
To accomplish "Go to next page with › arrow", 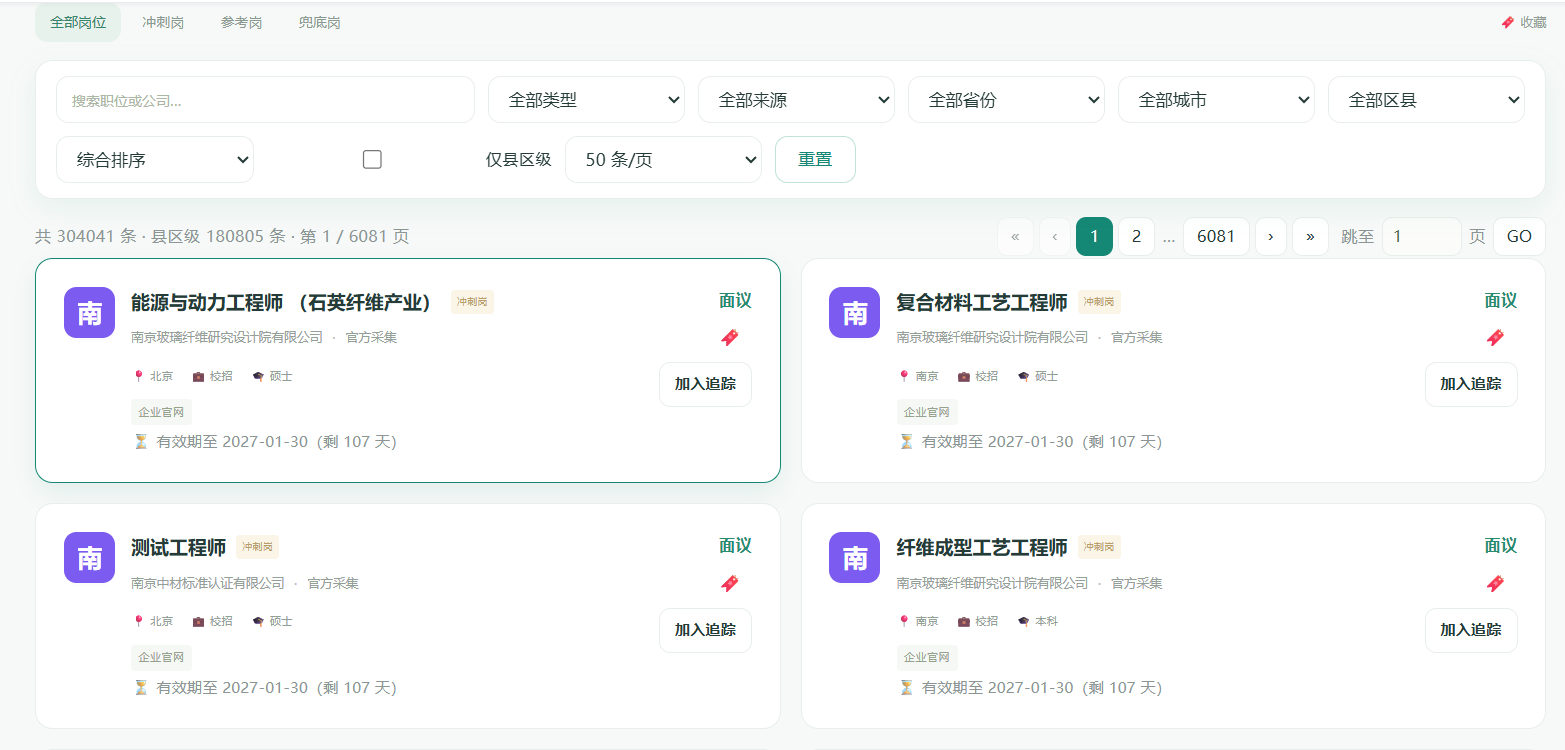I will (x=1271, y=237).
